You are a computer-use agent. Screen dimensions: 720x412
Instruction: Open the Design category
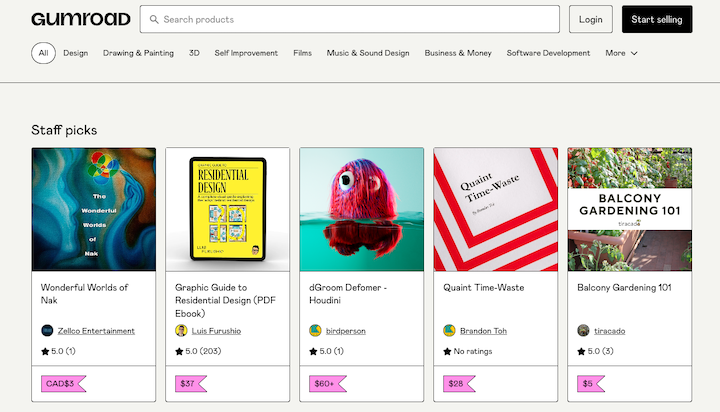(x=75, y=53)
